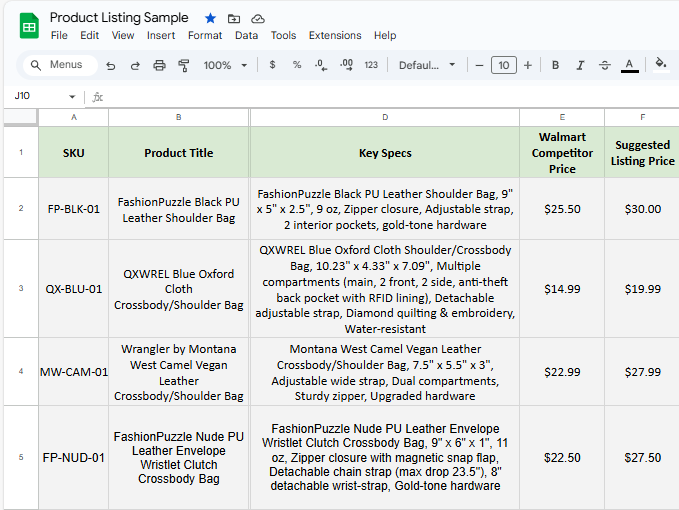Select the $27.99 suggested price cell
Viewport: 679px width, 510px height.
642,372
